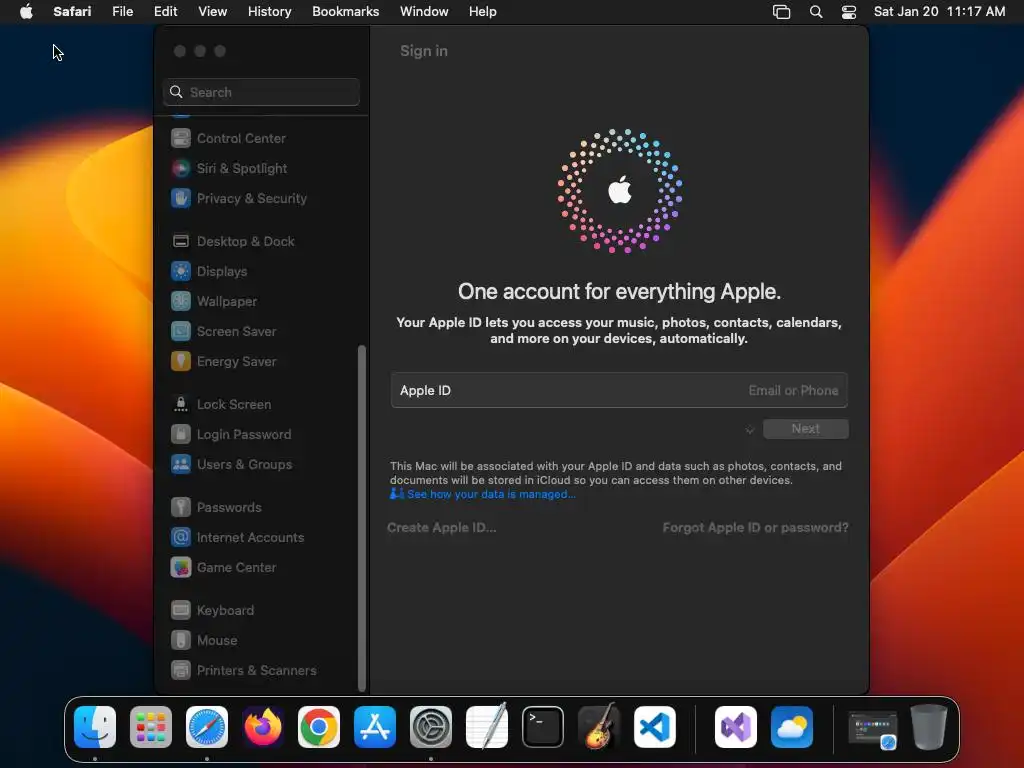The image size is (1024, 768).
Task: Open Lock Screen padlock icon
Action: pyautogui.click(x=181, y=404)
